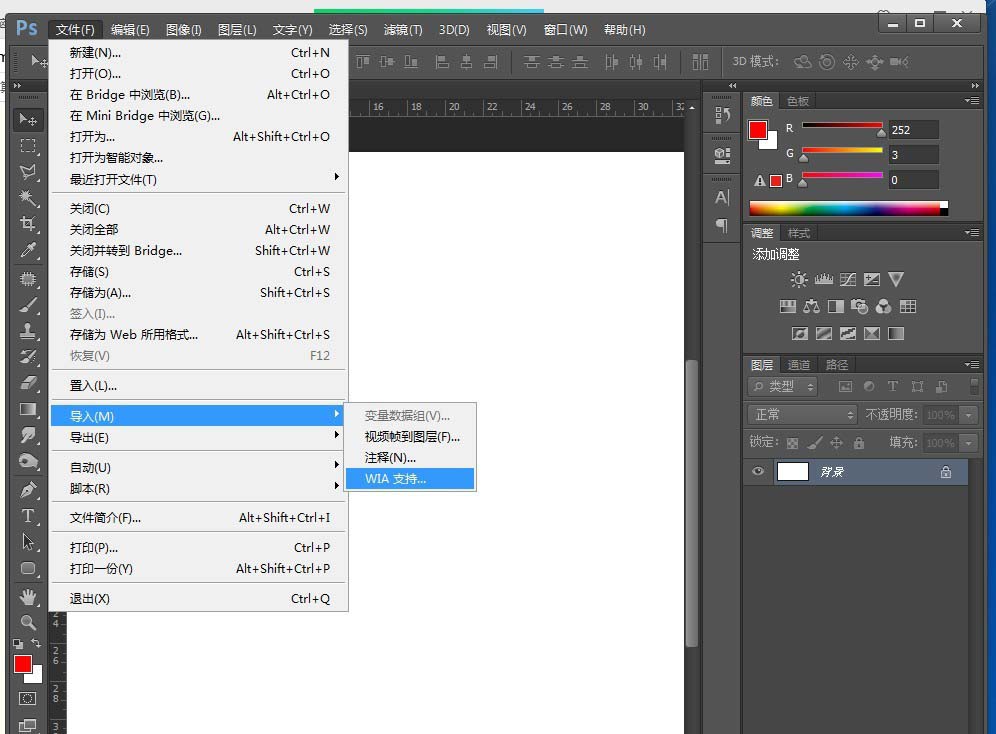Add a Color Balance adjustment (scales icon)
Screen dimensions: 996x734
pyautogui.click(x=811, y=307)
